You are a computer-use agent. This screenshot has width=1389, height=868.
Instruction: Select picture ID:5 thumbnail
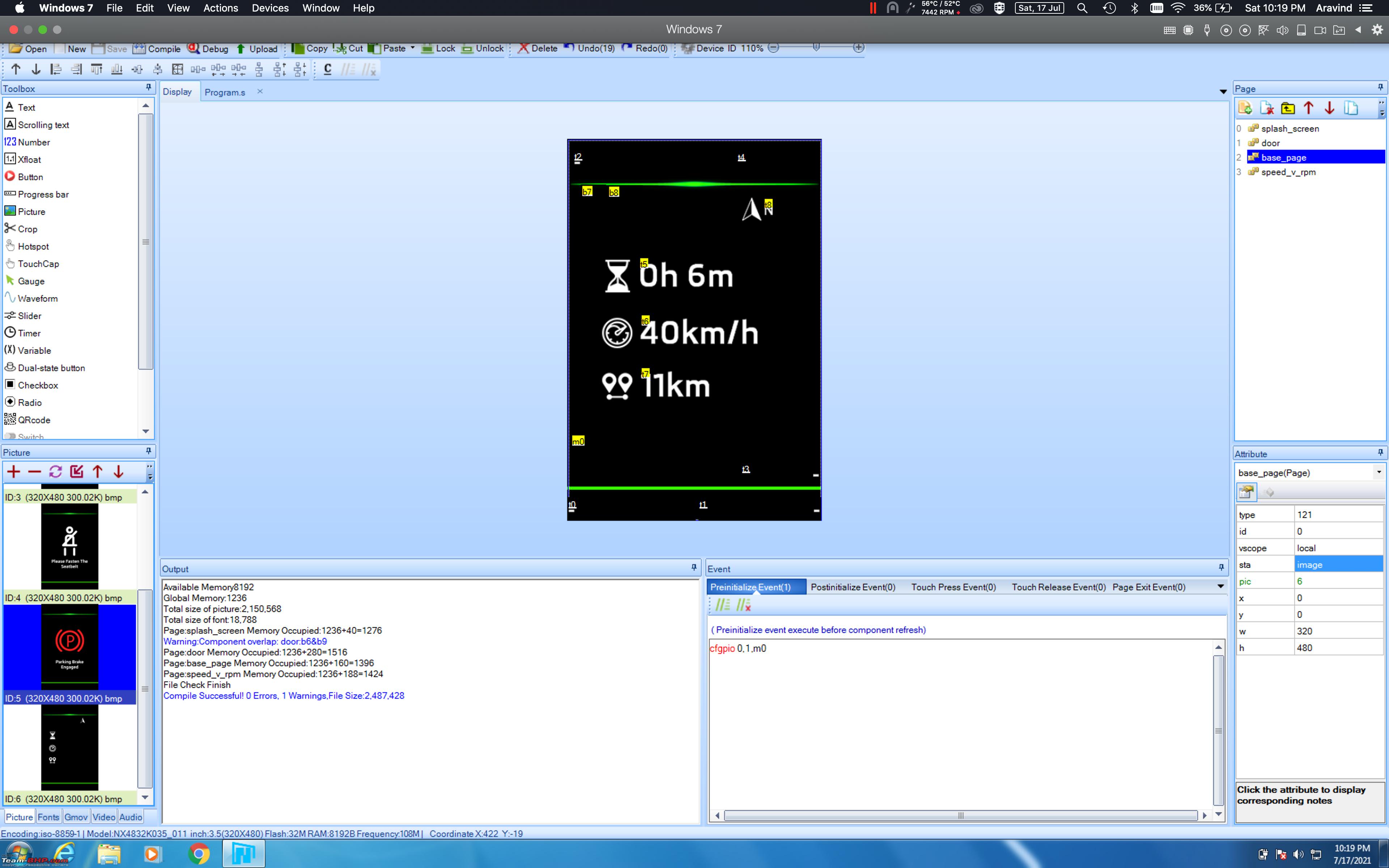[x=69, y=647]
